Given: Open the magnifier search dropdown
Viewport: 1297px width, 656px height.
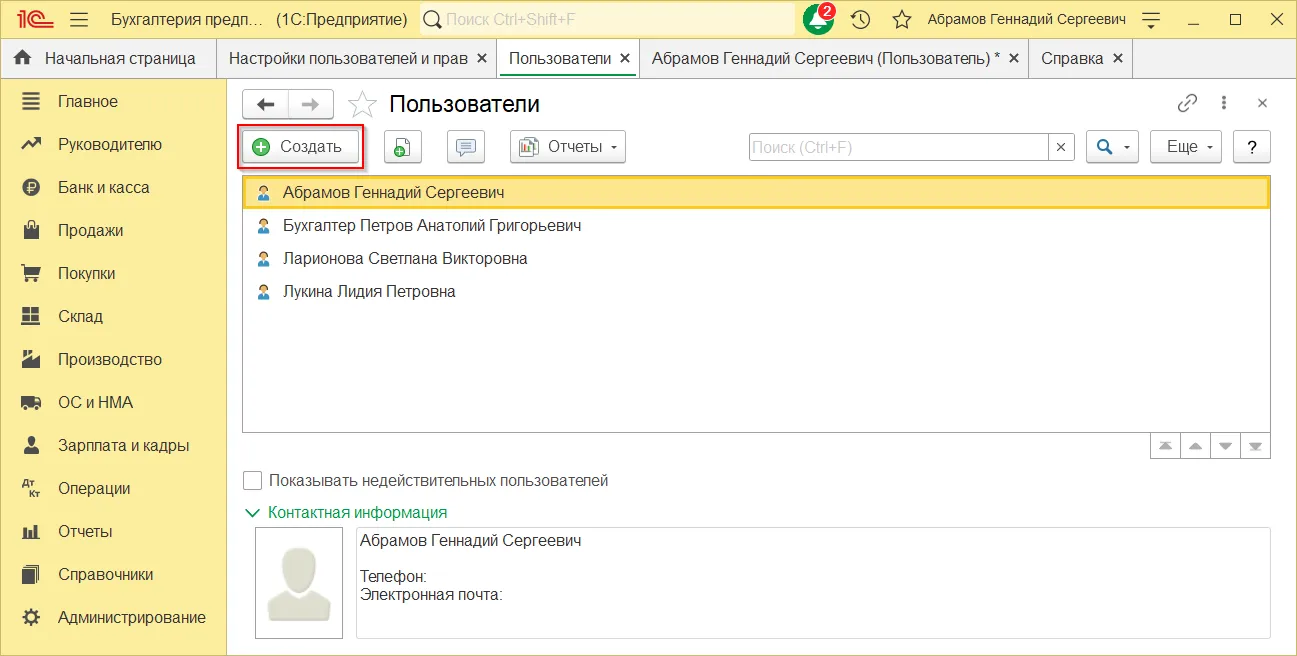Looking at the screenshot, I should (x=1111, y=147).
